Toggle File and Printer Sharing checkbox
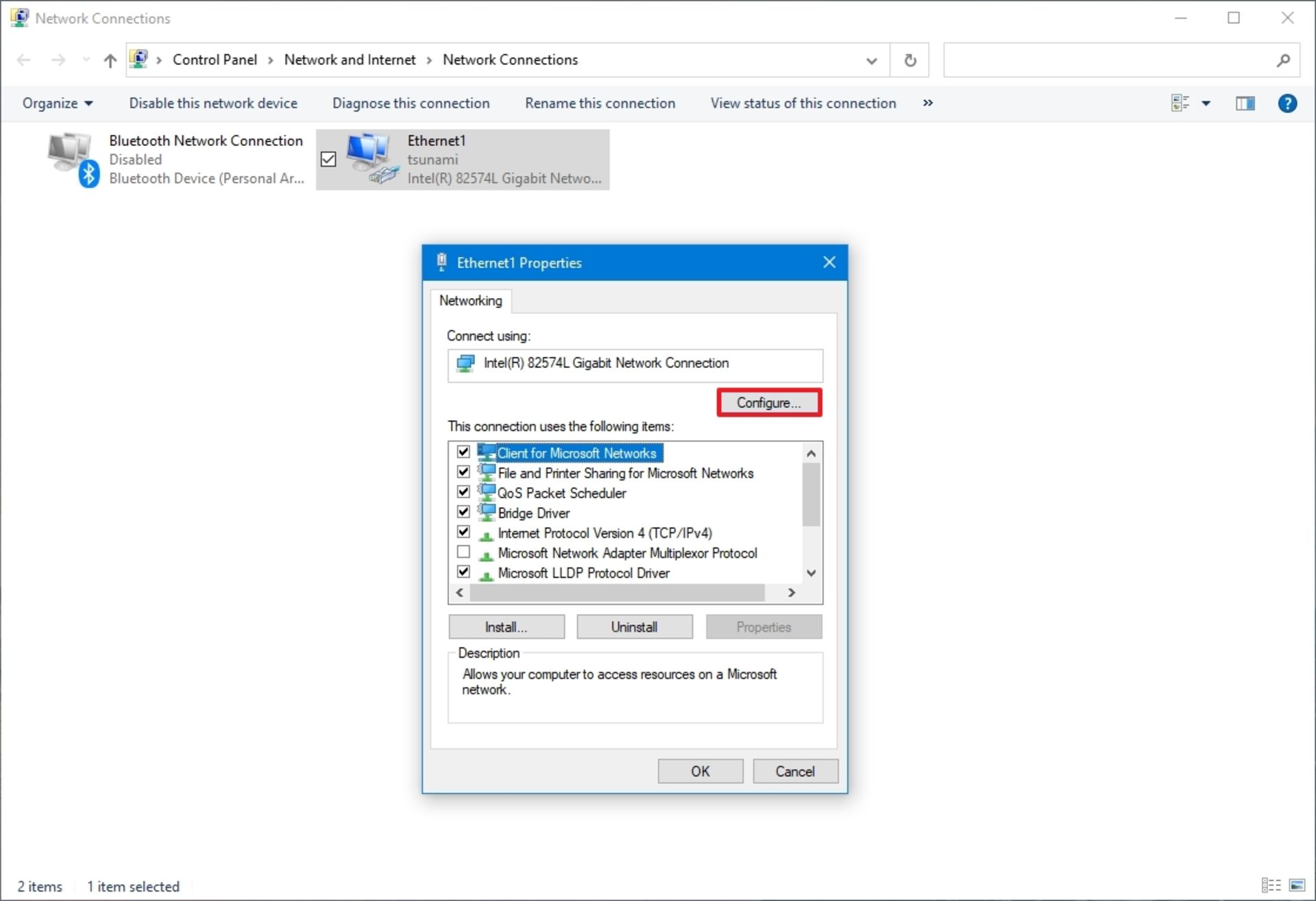The height and width of the screenshot is (901, 1316). click(x=463, y=473)
